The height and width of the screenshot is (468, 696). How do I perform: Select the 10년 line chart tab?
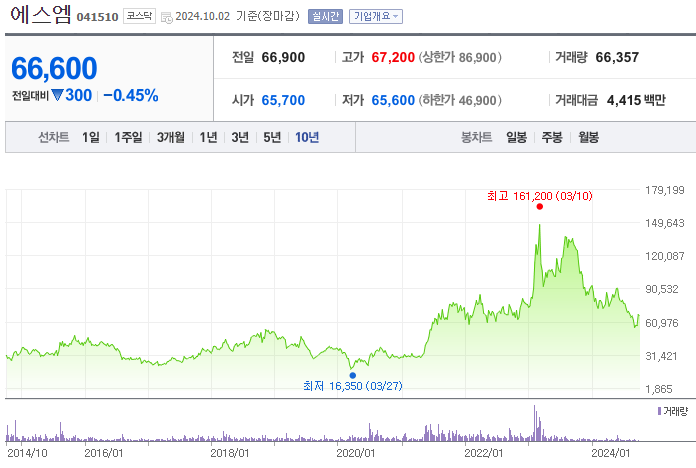[307, 137]
